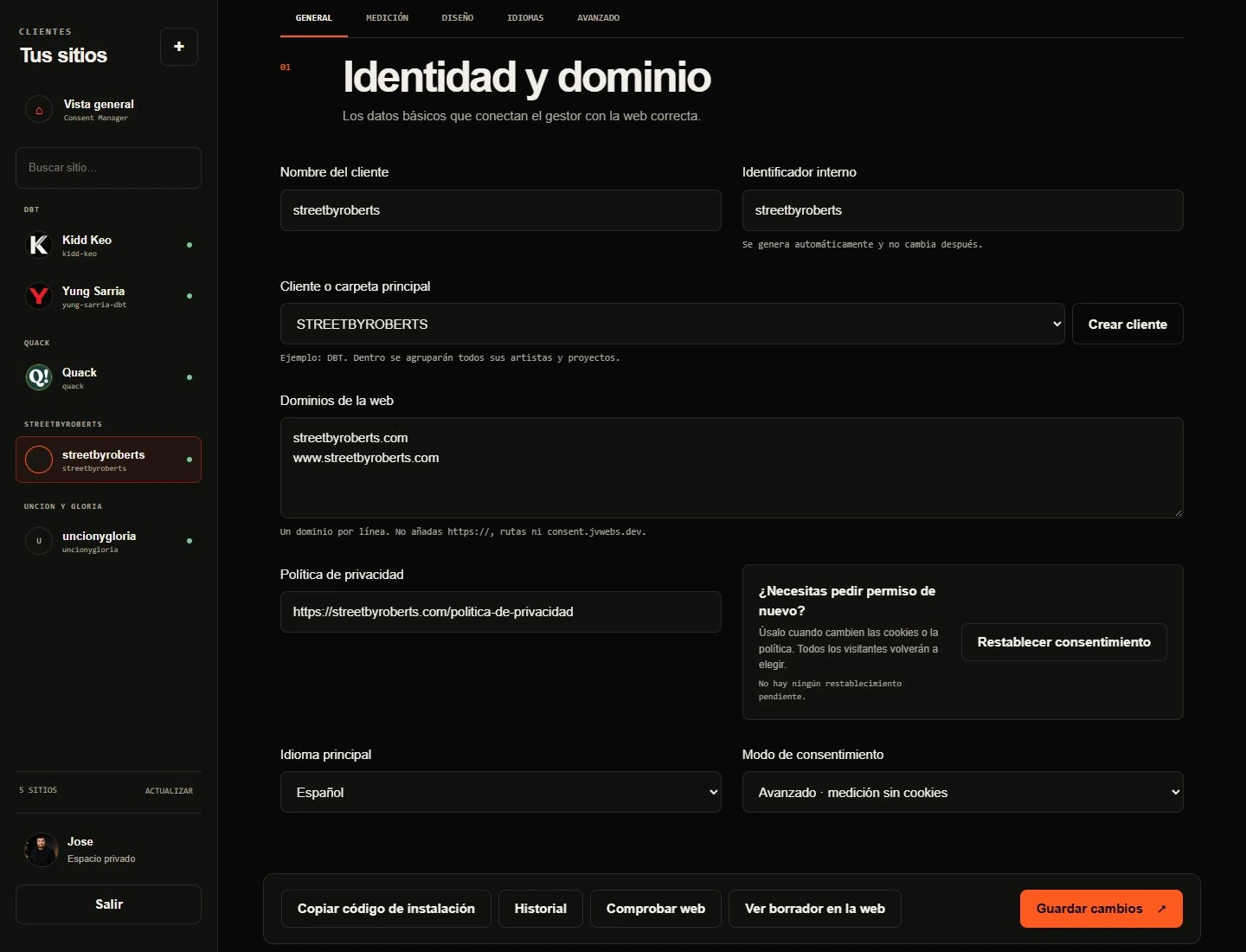Open the Cliente o carpeta principal dropdown
Viewport: 1246px width, 952px height.
672,324
